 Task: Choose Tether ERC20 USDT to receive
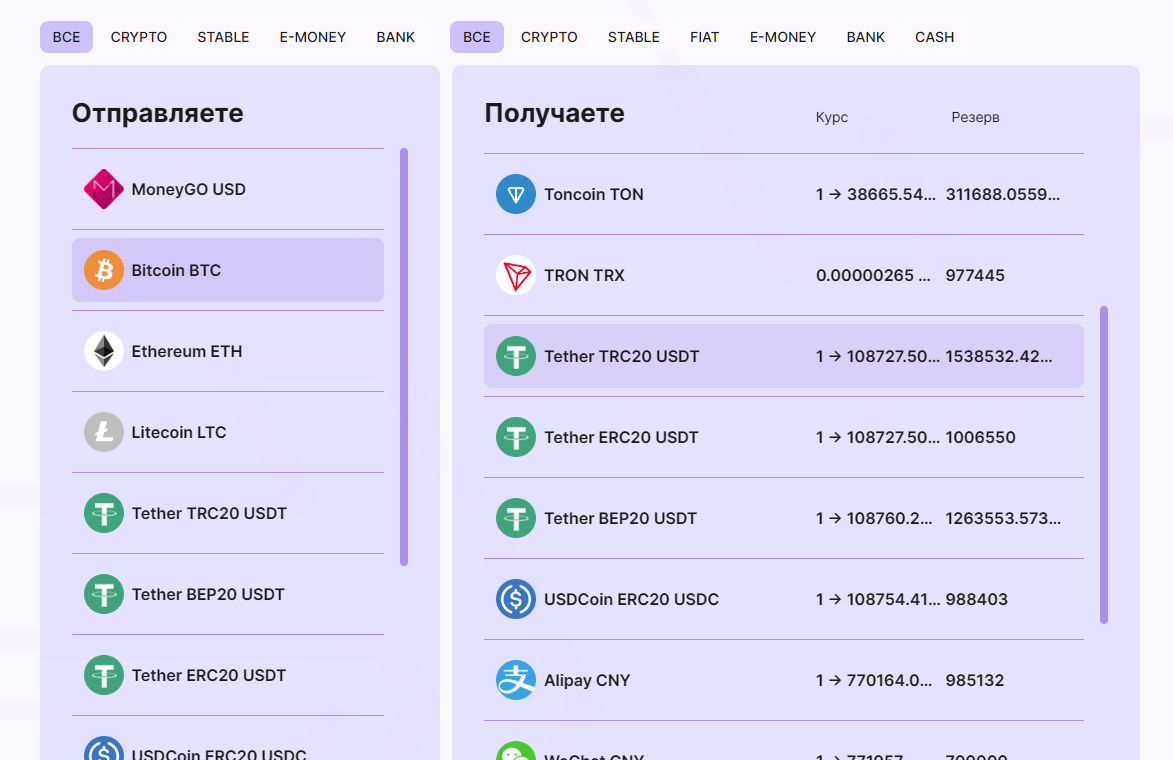[784, 437]
